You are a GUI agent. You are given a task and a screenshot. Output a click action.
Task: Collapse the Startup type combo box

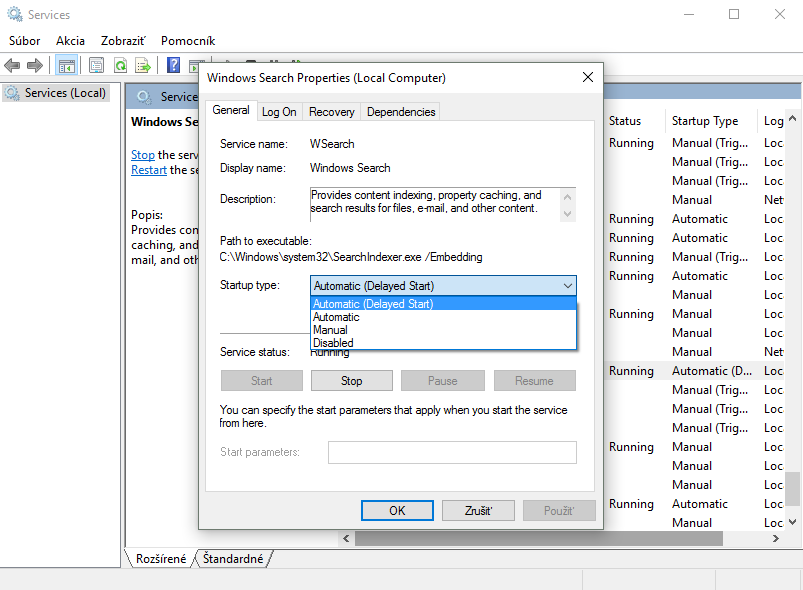click(567, 286)
